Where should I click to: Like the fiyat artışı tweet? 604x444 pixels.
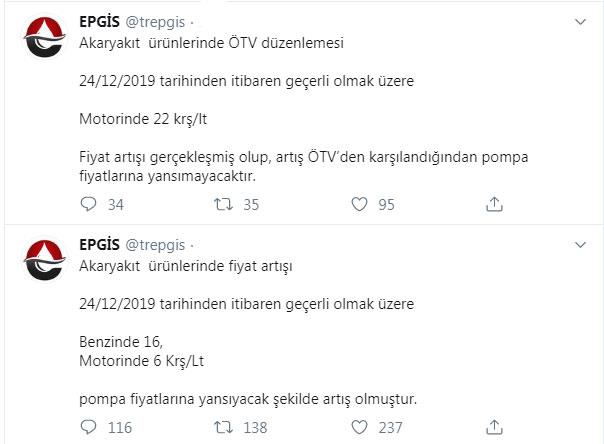pyautogui.click(x=361, y=427)
